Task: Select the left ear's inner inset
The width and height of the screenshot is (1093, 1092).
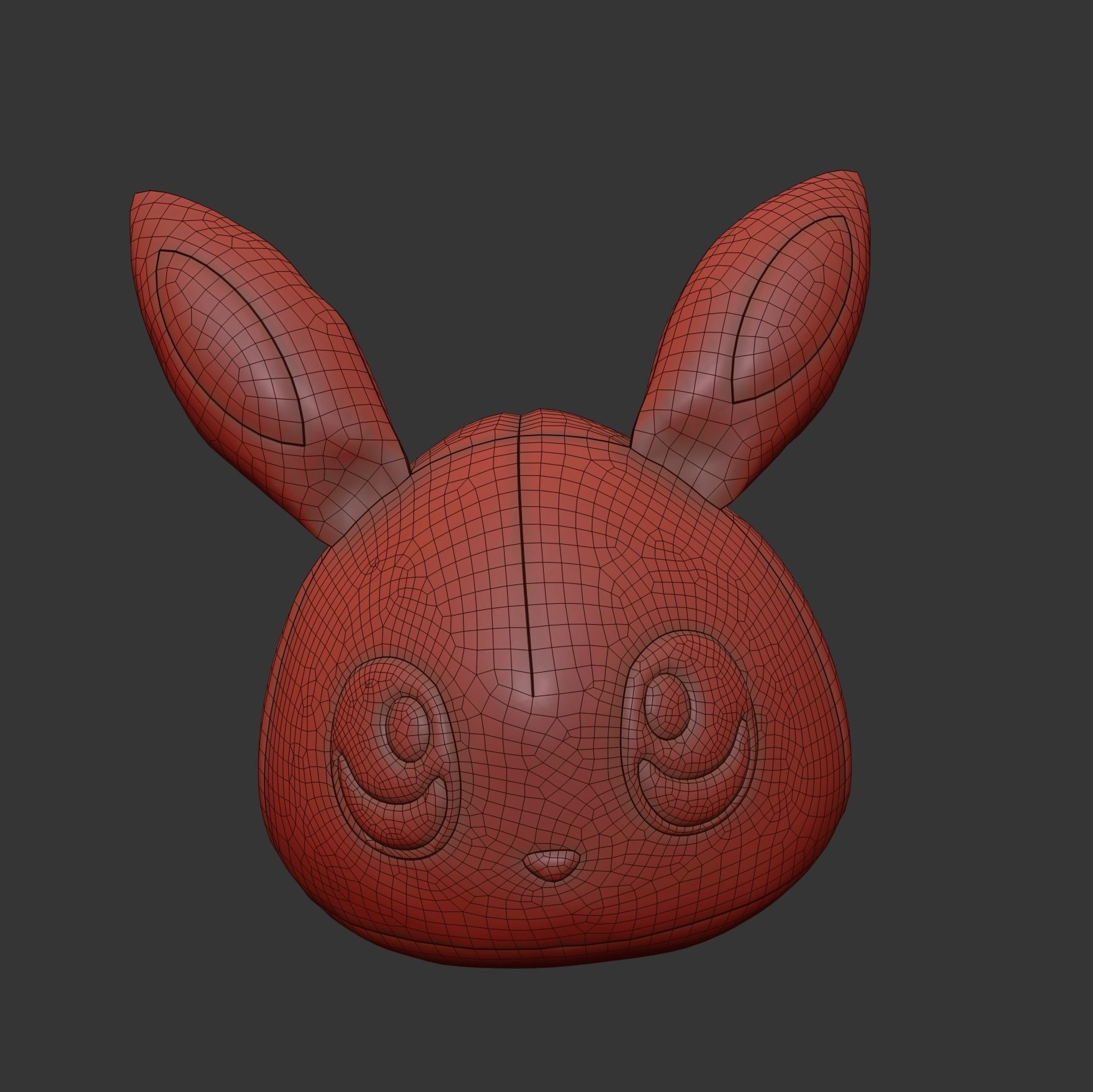Action: [x=230, y=347]
